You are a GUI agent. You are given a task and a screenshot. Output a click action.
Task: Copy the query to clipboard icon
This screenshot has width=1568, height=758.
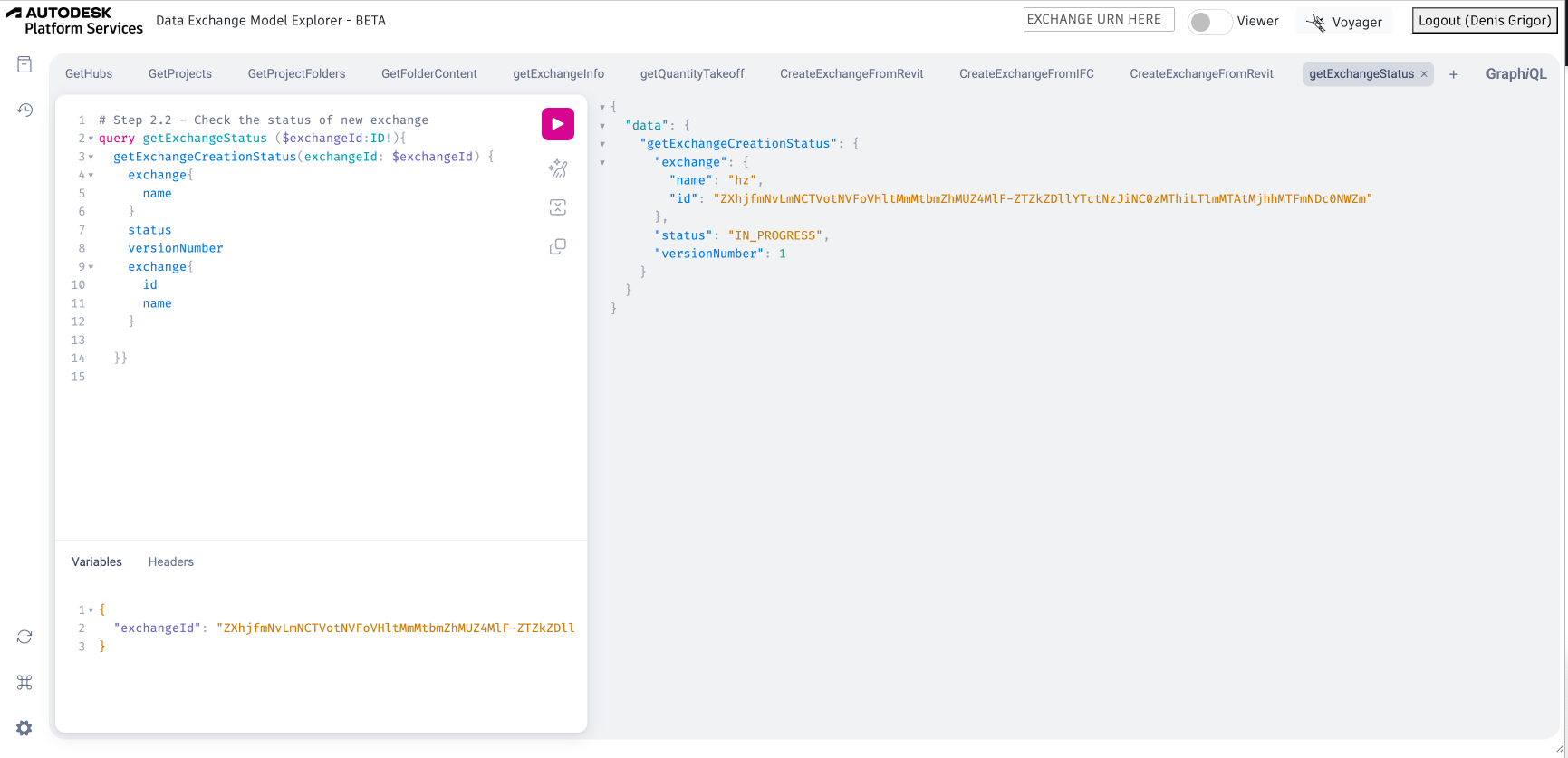[x=558, y=246]
